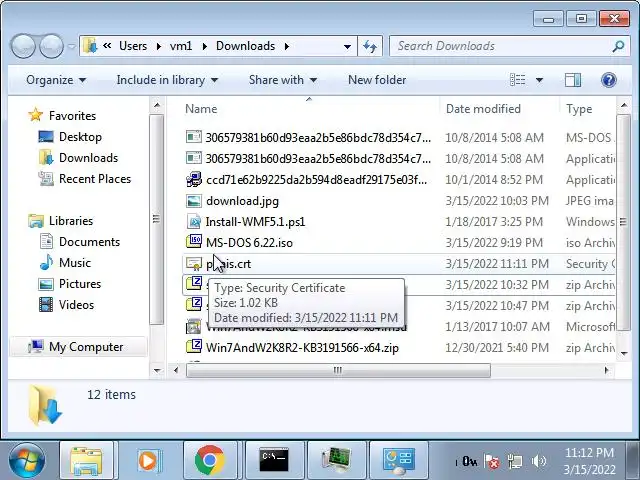Click the Downloads breadcrumb segment
Image resolution: width=640 pixels, height=480 pixels.
[245, 46]
